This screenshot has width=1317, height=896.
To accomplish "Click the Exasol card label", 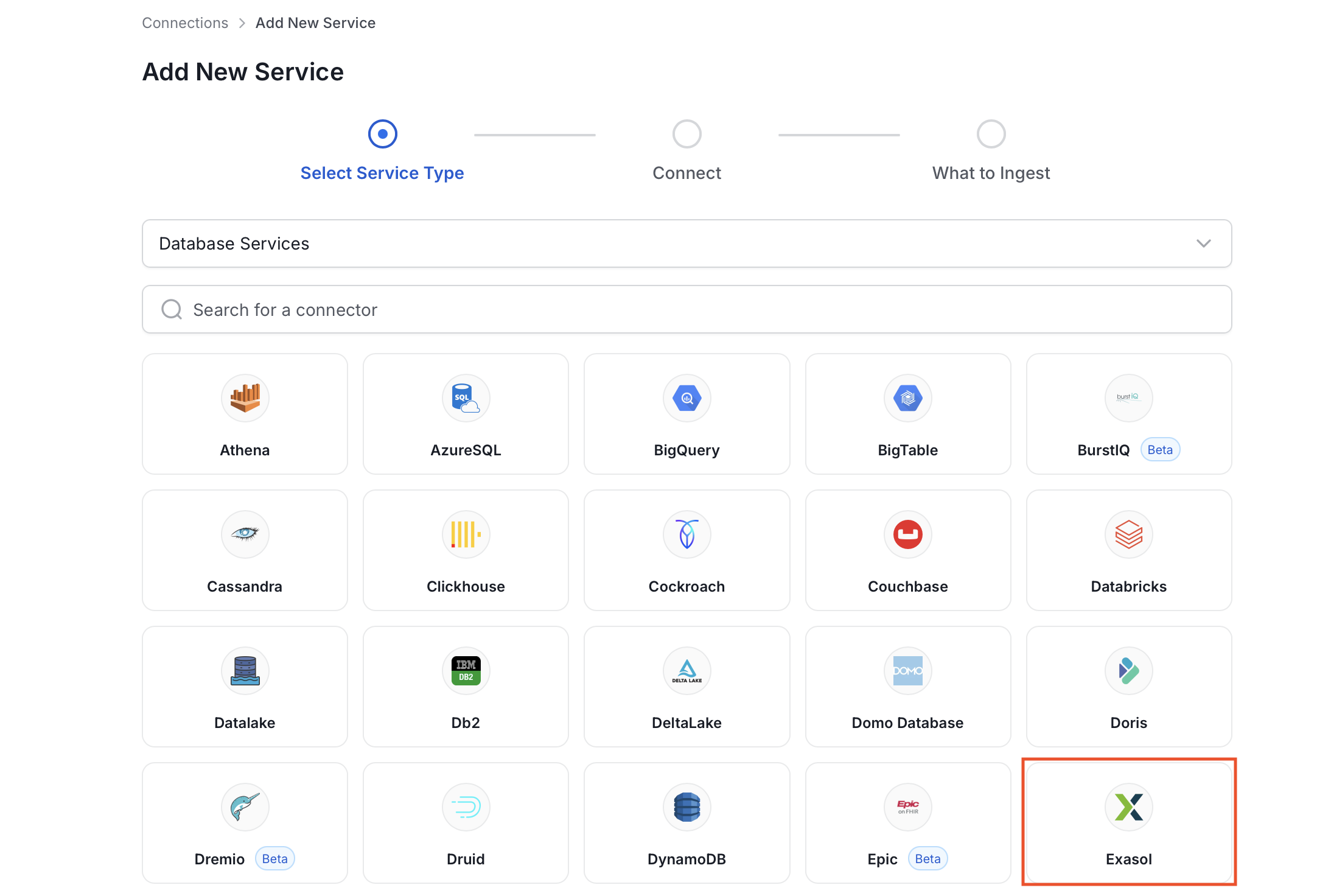I will coord(1129,859).
